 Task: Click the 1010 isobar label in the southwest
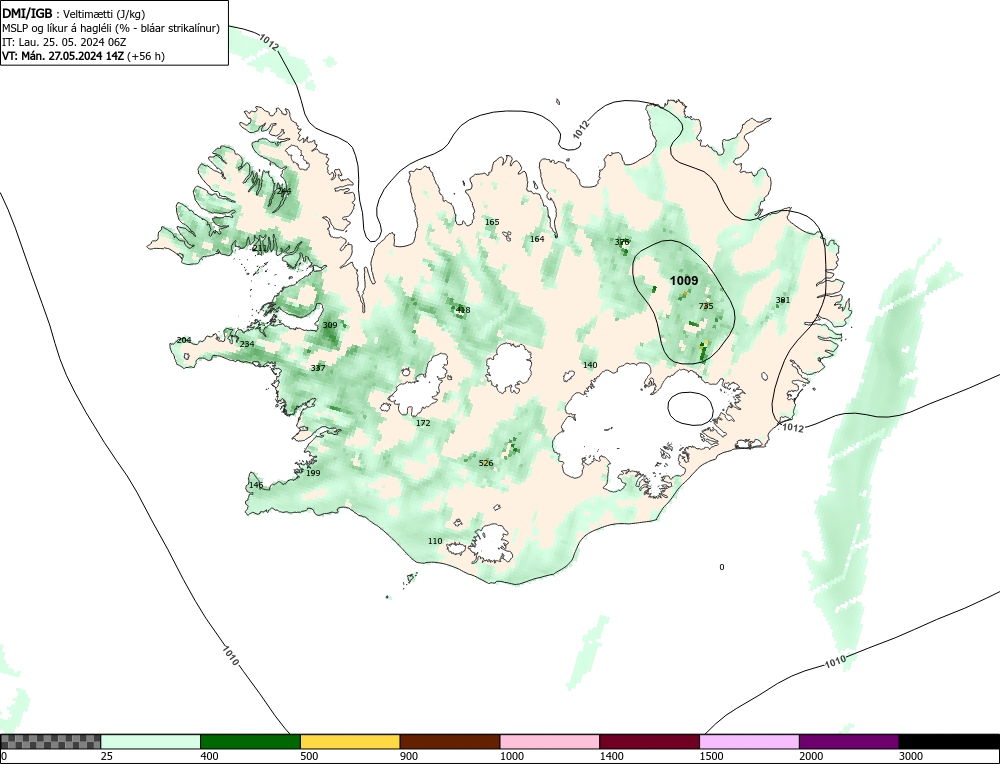[231, 656]
